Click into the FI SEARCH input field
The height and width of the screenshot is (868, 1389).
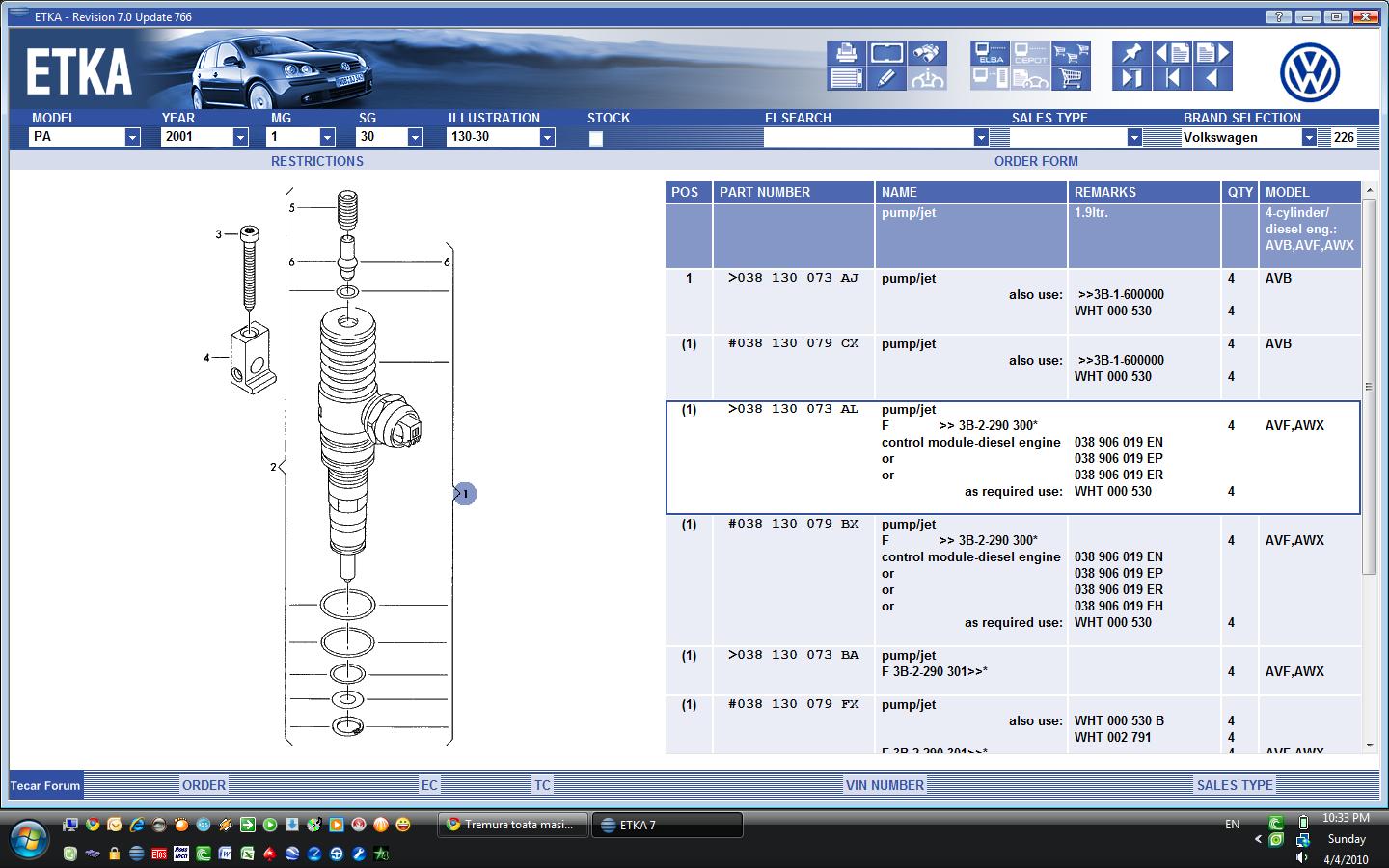pyautogui.click(x=868, y=137)
